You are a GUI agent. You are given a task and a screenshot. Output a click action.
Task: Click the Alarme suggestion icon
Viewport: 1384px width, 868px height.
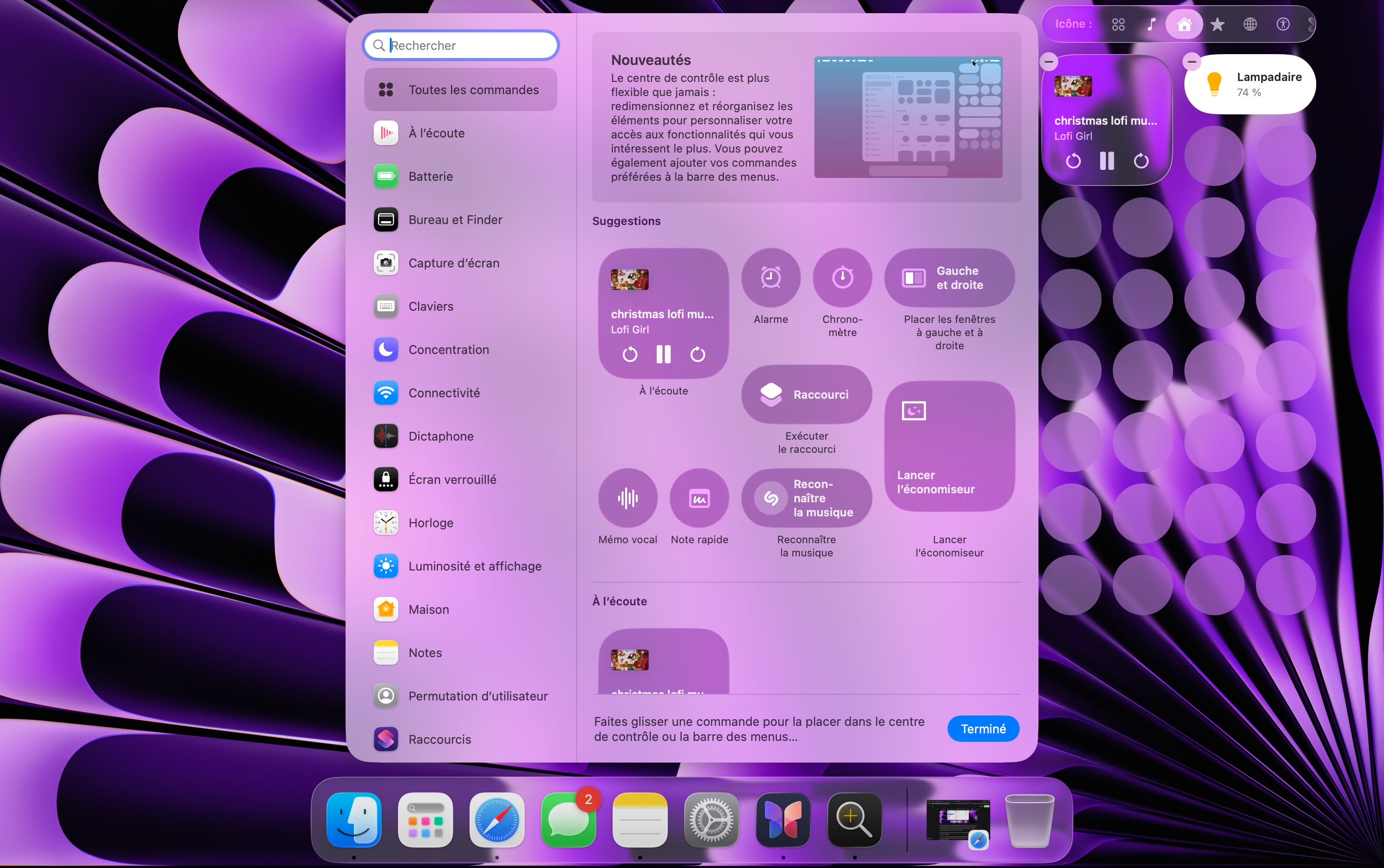(770, 278)
